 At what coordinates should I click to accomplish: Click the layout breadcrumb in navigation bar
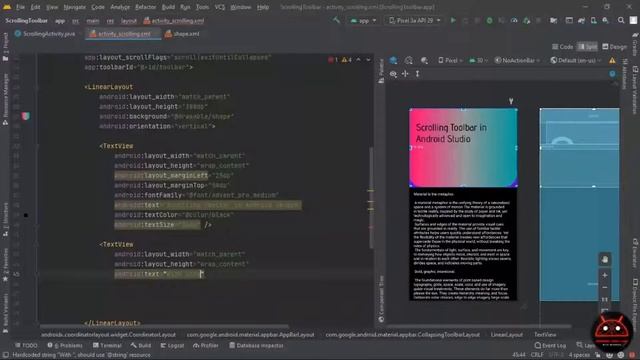129,20
